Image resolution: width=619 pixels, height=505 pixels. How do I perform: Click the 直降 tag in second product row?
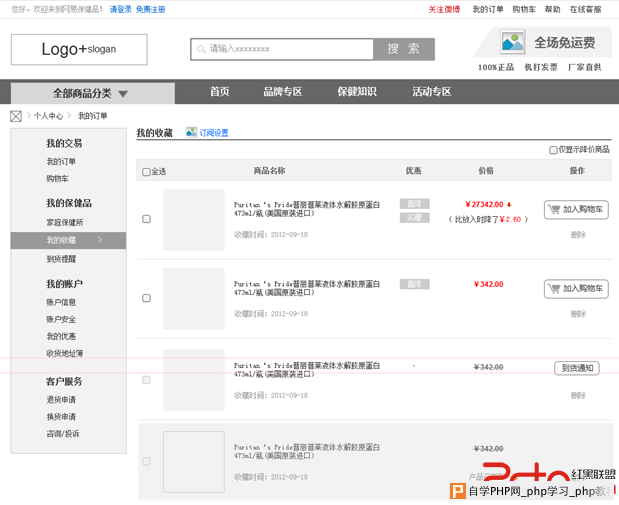[415, 284]
